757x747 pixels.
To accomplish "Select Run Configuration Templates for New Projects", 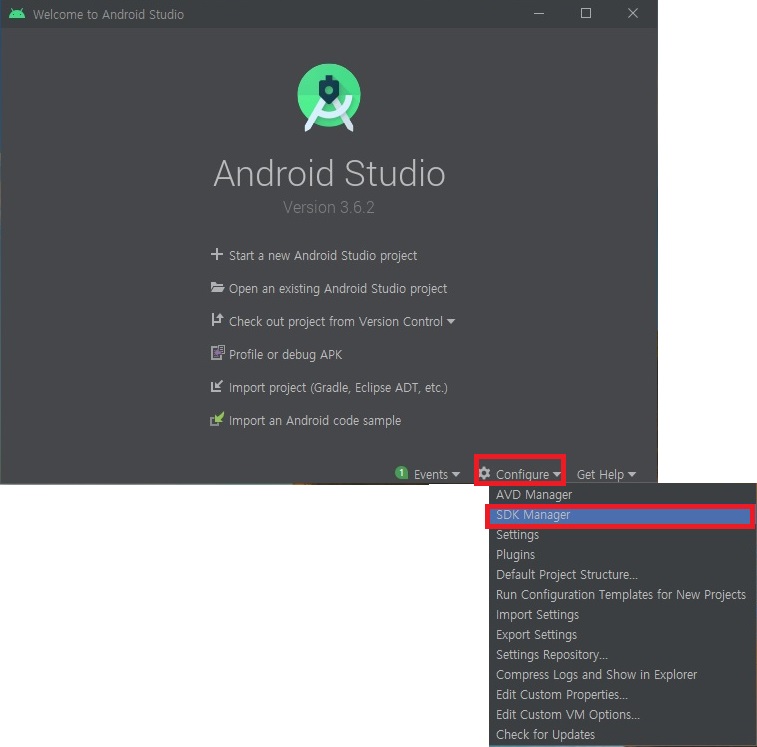I will [622, 594].
